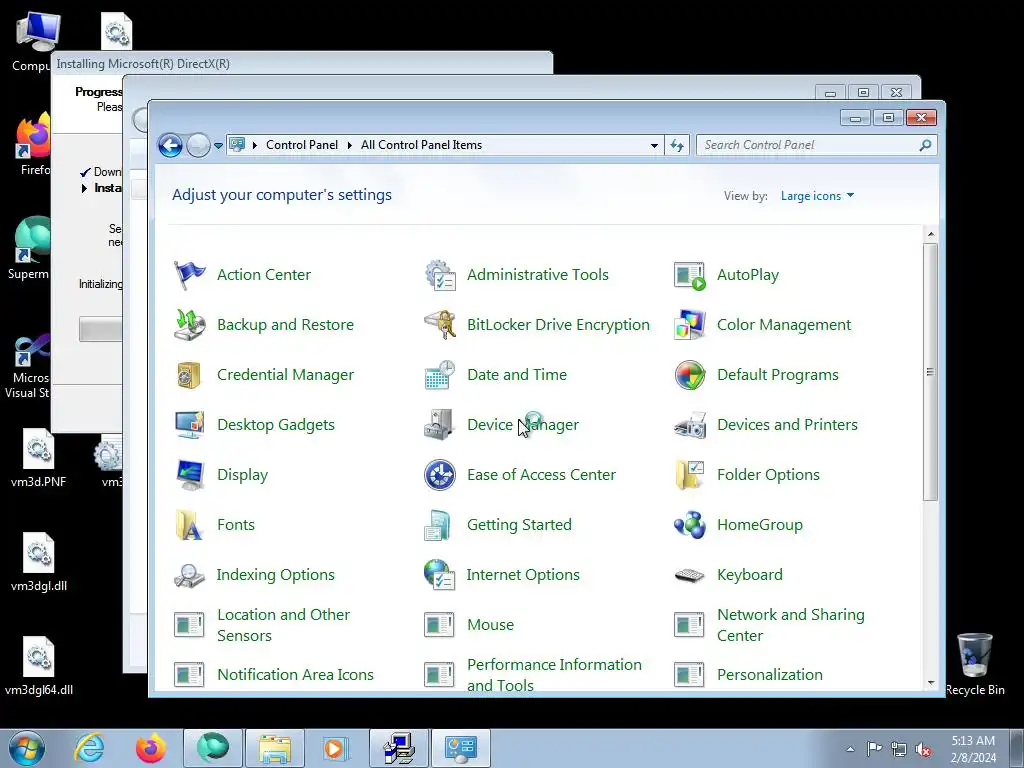Show hidden system tray icons arrow
The image size is (1024, 768).
tap(850, 749)
